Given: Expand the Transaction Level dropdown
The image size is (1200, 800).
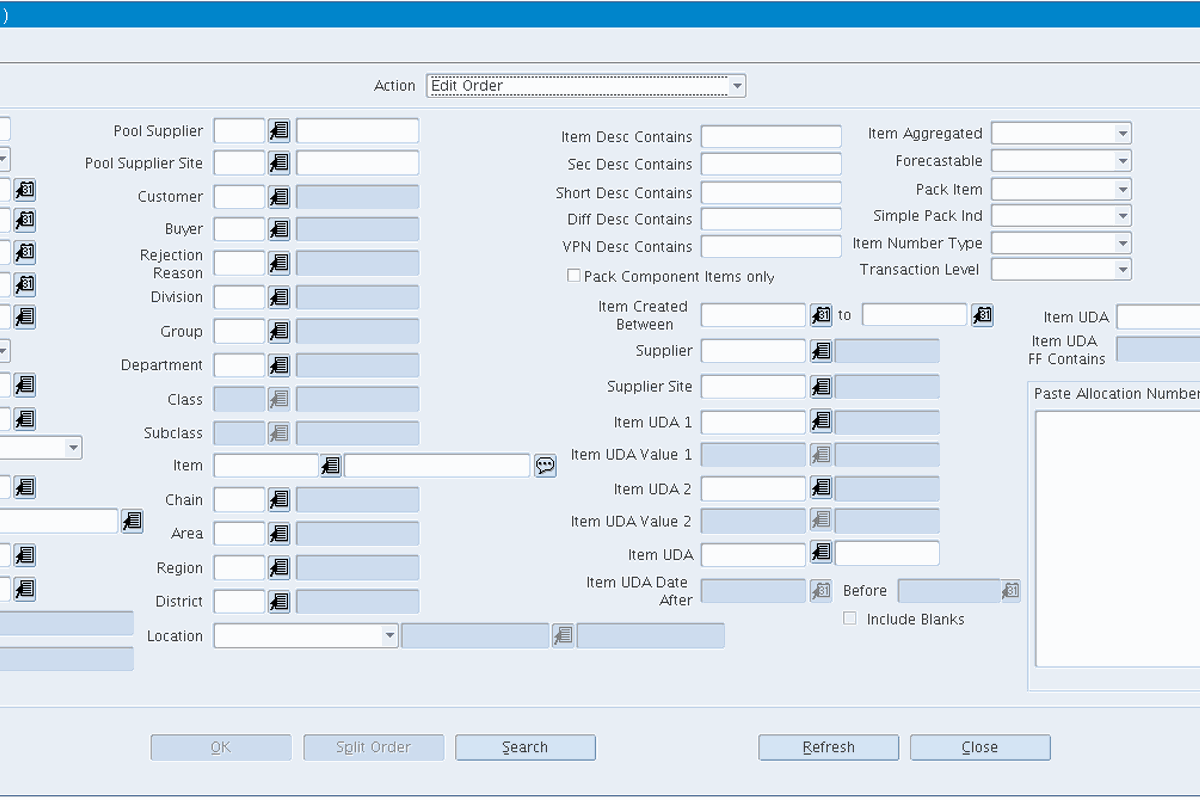Looking at the screenshot, I should click(1061, 269).
